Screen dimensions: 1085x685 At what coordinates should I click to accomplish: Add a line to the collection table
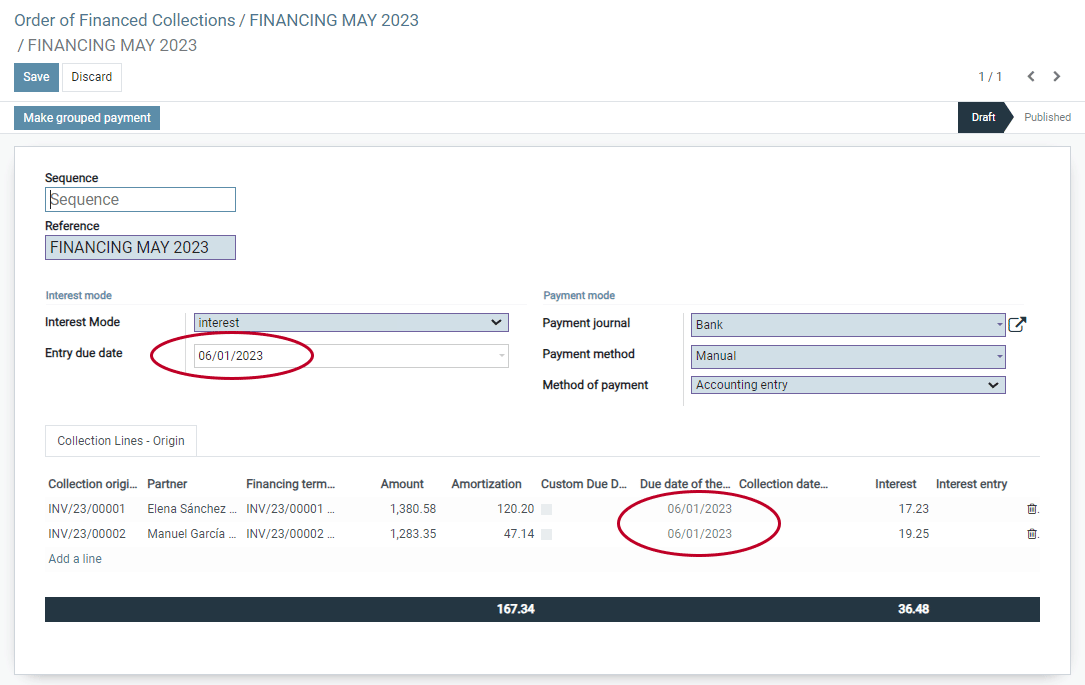tap(75, 559)
